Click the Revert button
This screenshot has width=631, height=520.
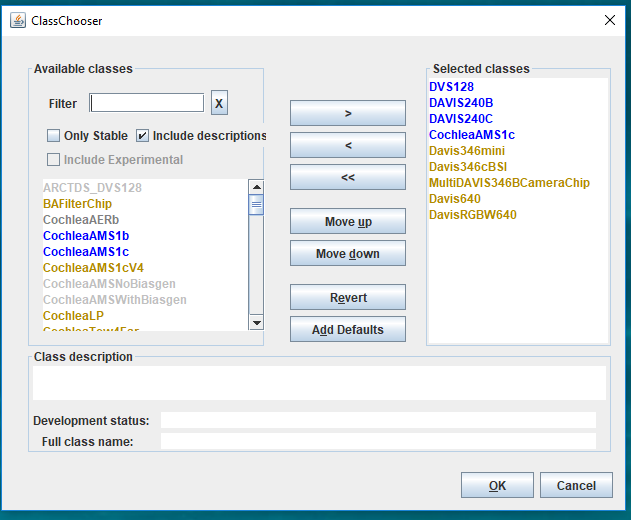(x=348, y=297)
